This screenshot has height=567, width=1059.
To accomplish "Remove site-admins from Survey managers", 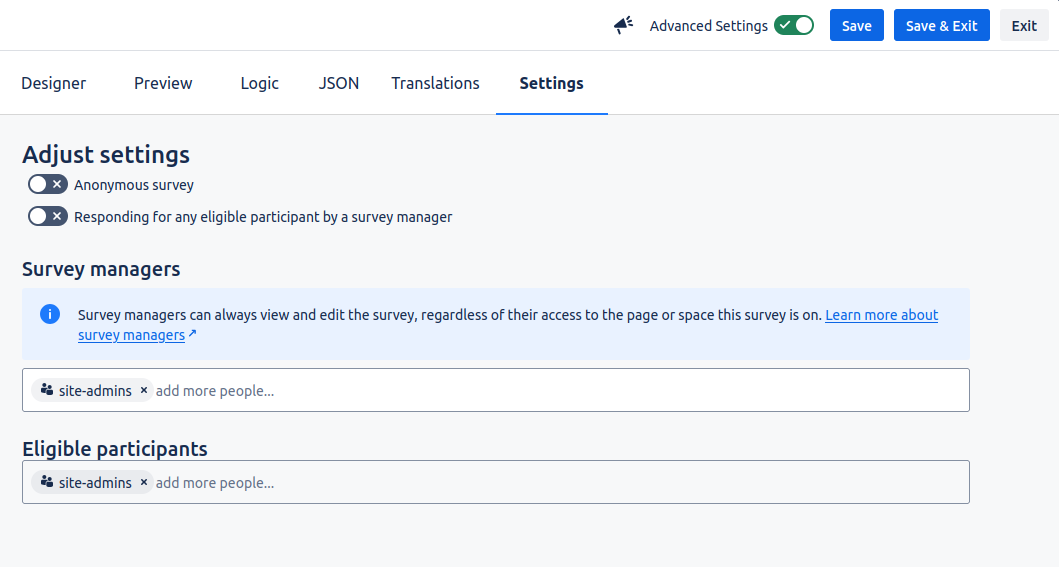I will coord(144,391).
